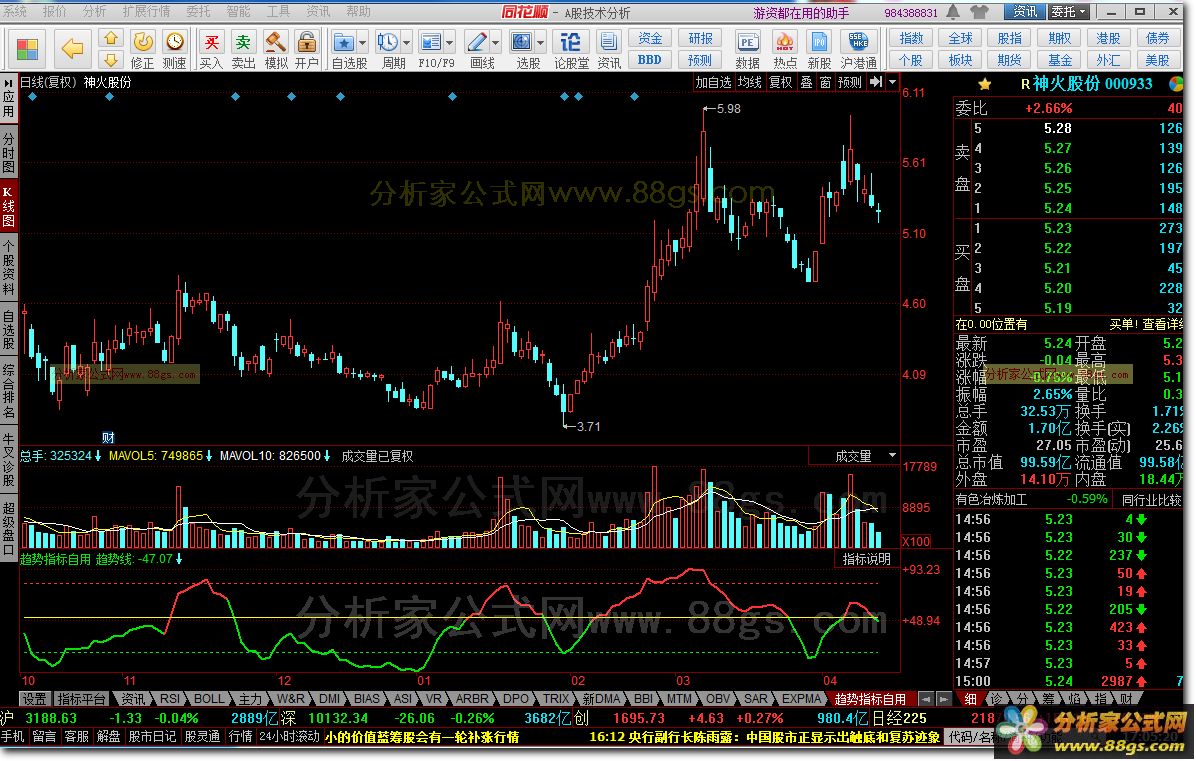Toggle the 预测 forecast in chart header
The width and height of the screenshot is (1196, 761).
[x=850, y=82]
